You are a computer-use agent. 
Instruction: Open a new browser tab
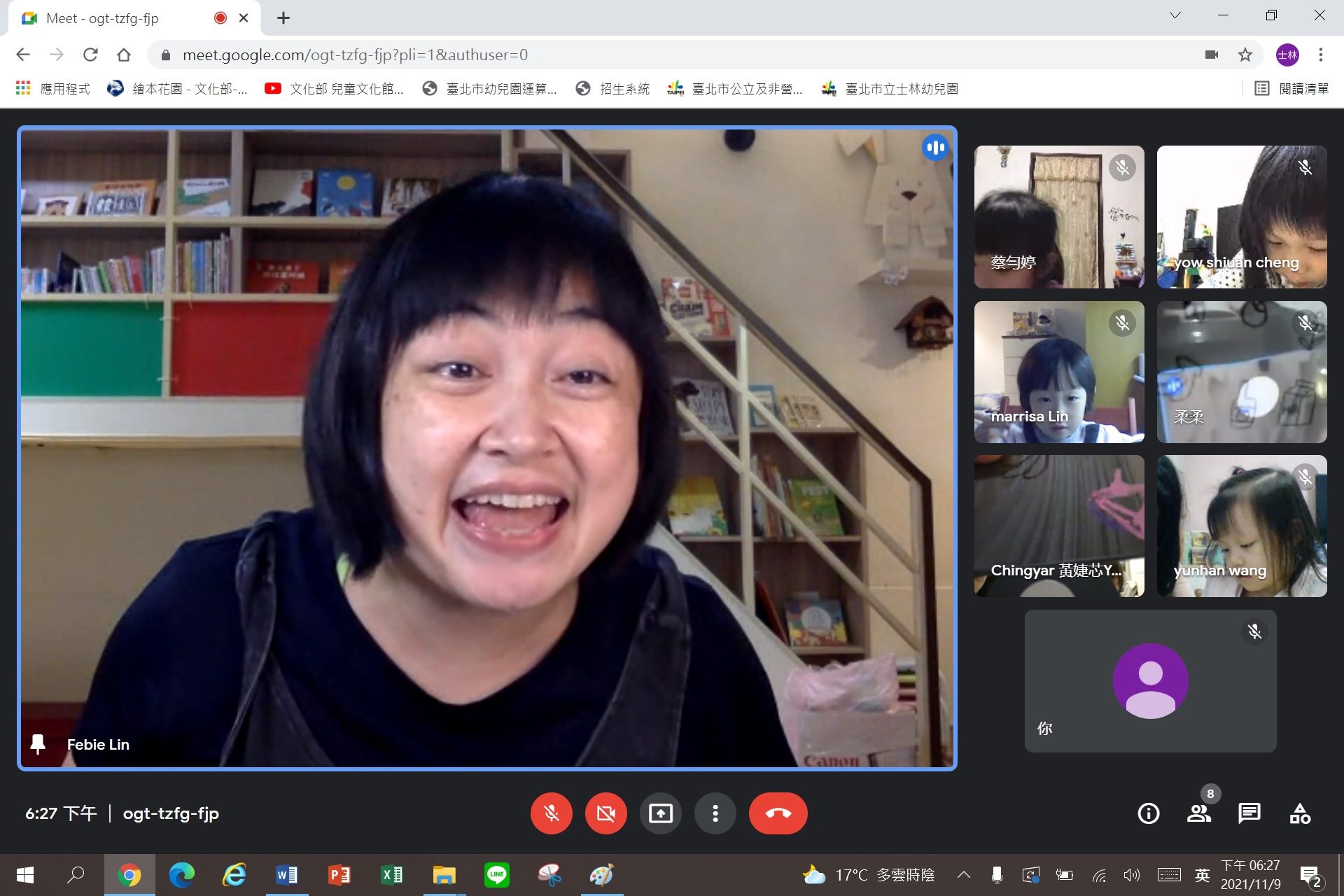[283, 18]
